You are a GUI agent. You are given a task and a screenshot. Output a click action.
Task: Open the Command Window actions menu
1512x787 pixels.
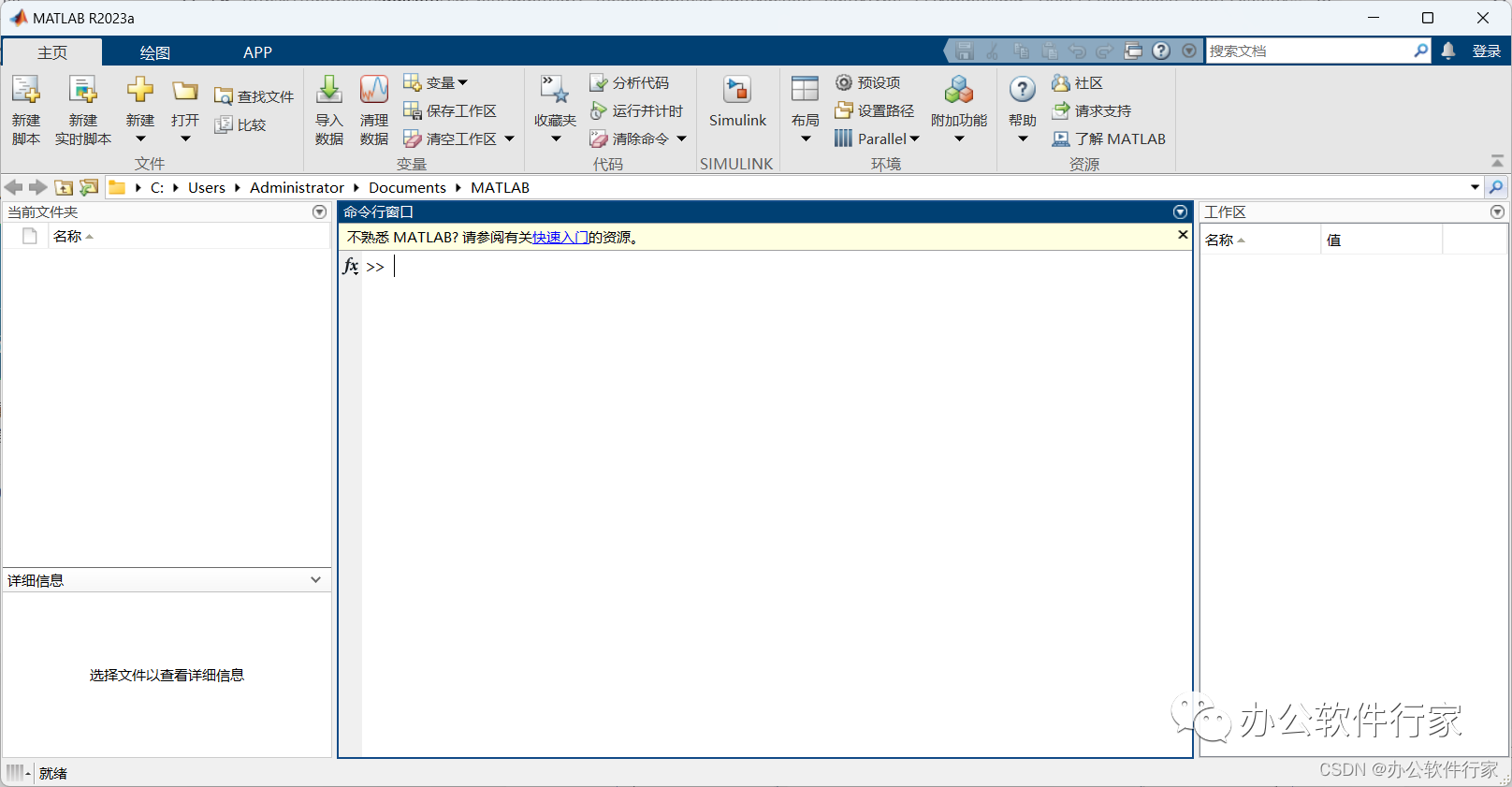[x=1180, y=212]
